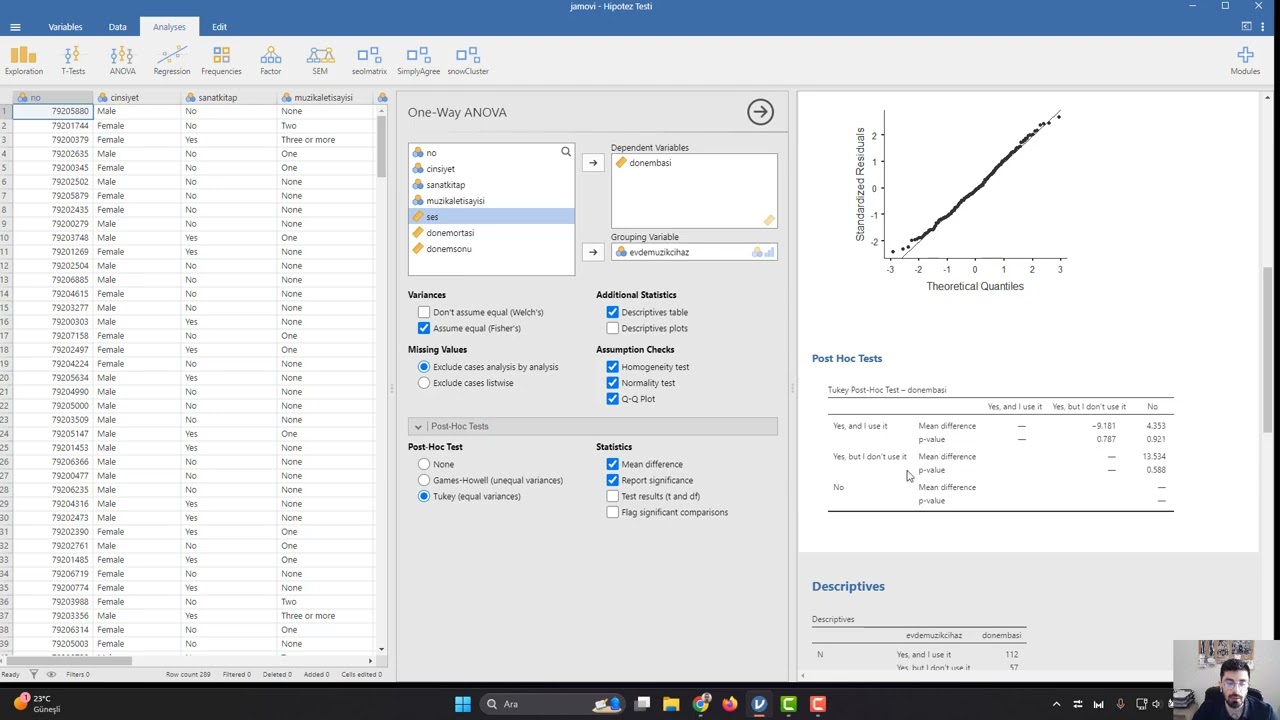Select the None post-hoc test option
The width and height of the screenshot is (1280, 720).
(x=424, y=464)
